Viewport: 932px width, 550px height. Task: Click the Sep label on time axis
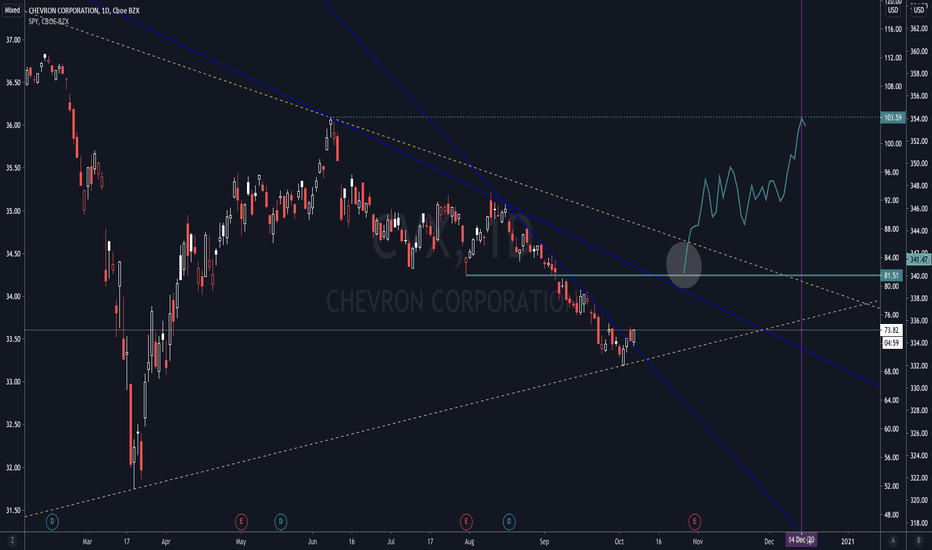click(x=544, y=541)
